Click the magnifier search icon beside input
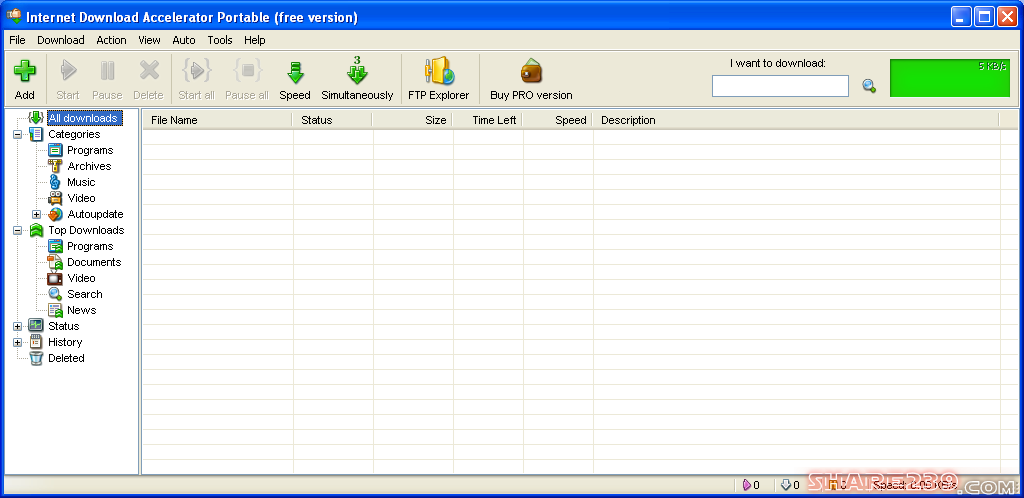The height and width of the screenshot is (498, 1024). (869, 86)
